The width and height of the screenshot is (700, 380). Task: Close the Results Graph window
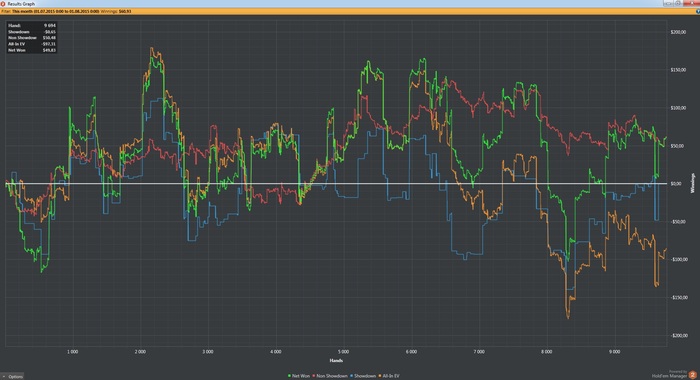click(x=691, y=3)
